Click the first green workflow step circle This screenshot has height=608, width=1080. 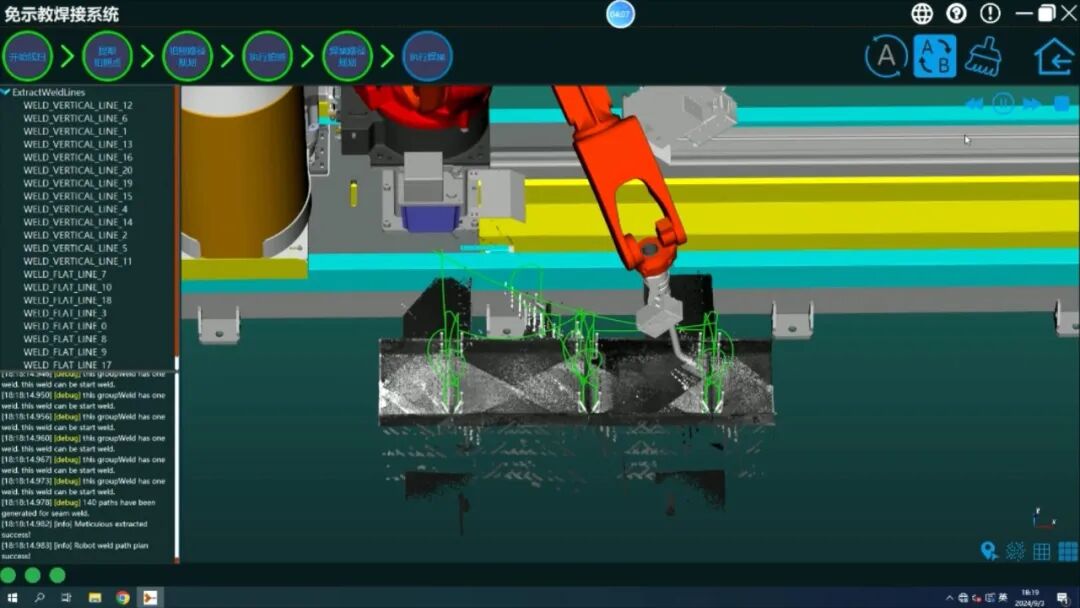coord(27,56)
